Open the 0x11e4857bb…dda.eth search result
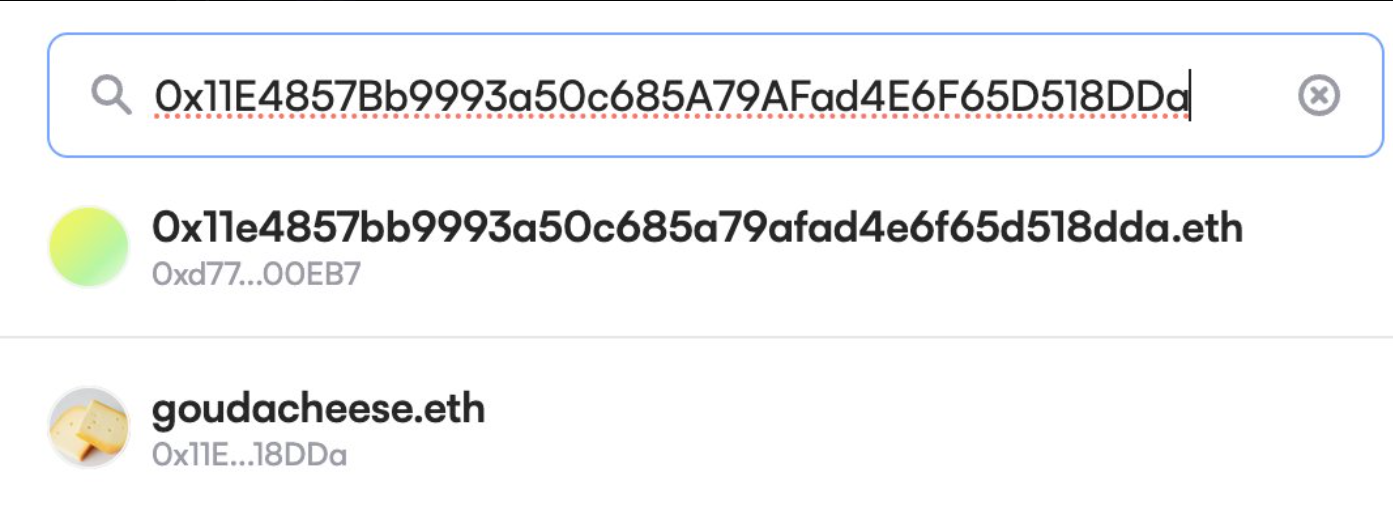 [x=696, y=247]
